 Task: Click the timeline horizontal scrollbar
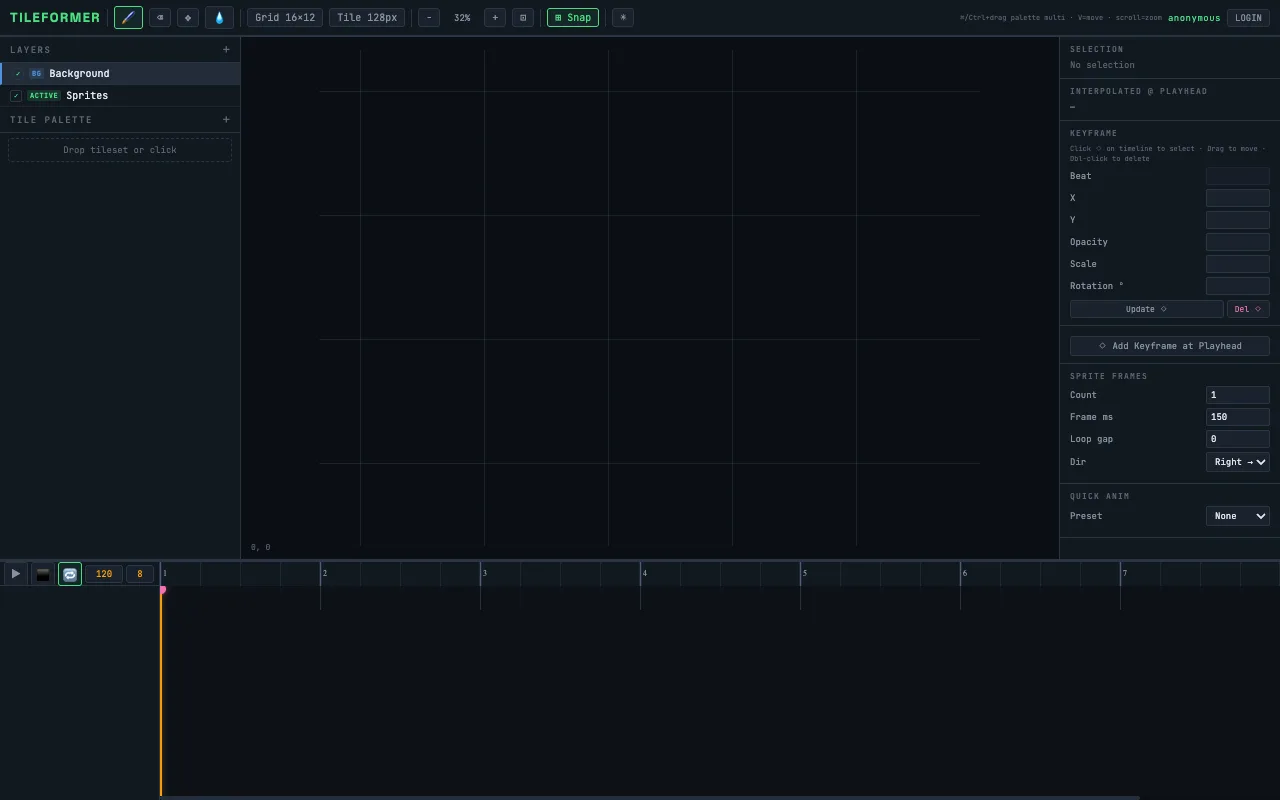pos(650,797)
